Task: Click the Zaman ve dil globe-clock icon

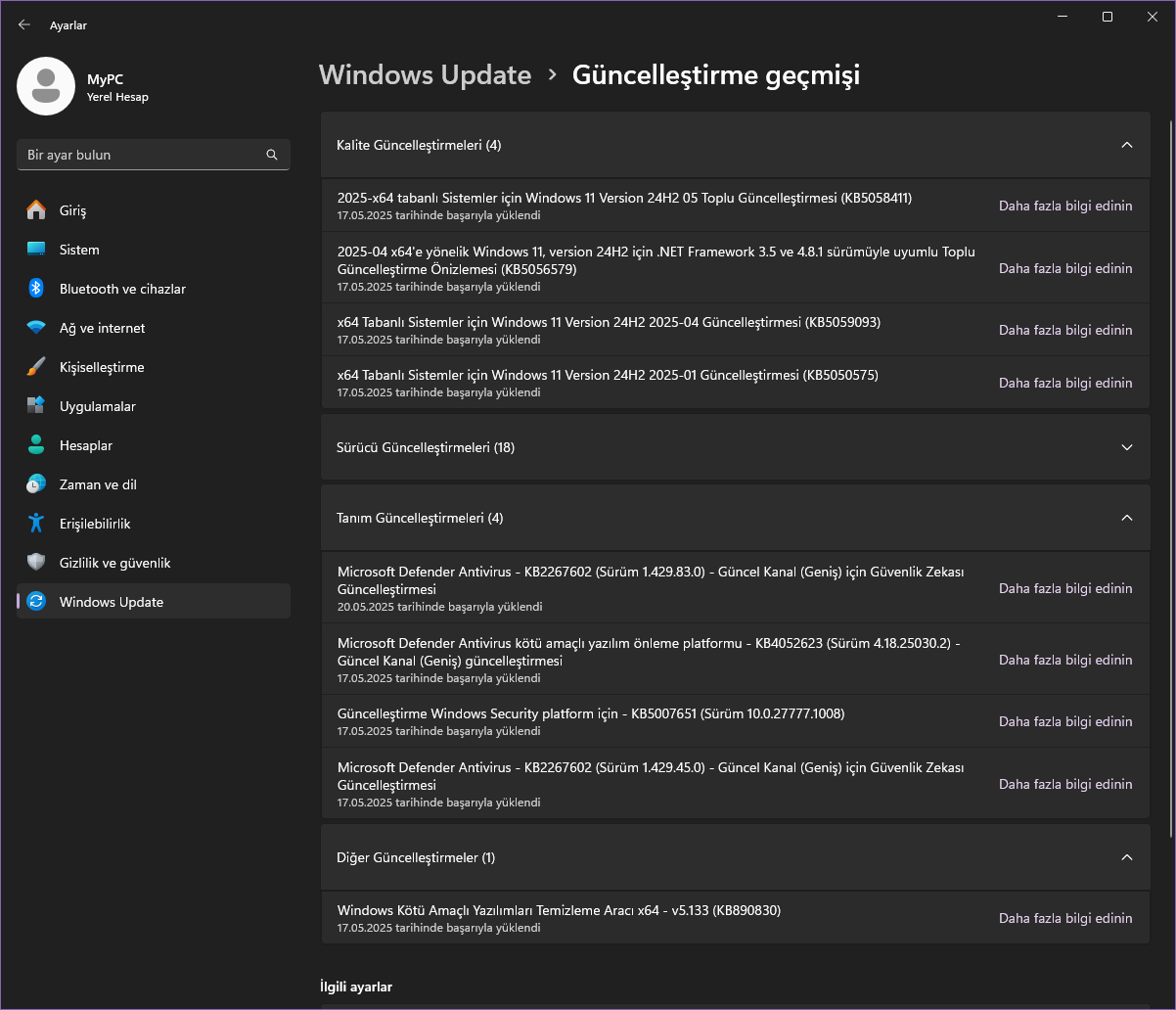Action: point(36,484)
